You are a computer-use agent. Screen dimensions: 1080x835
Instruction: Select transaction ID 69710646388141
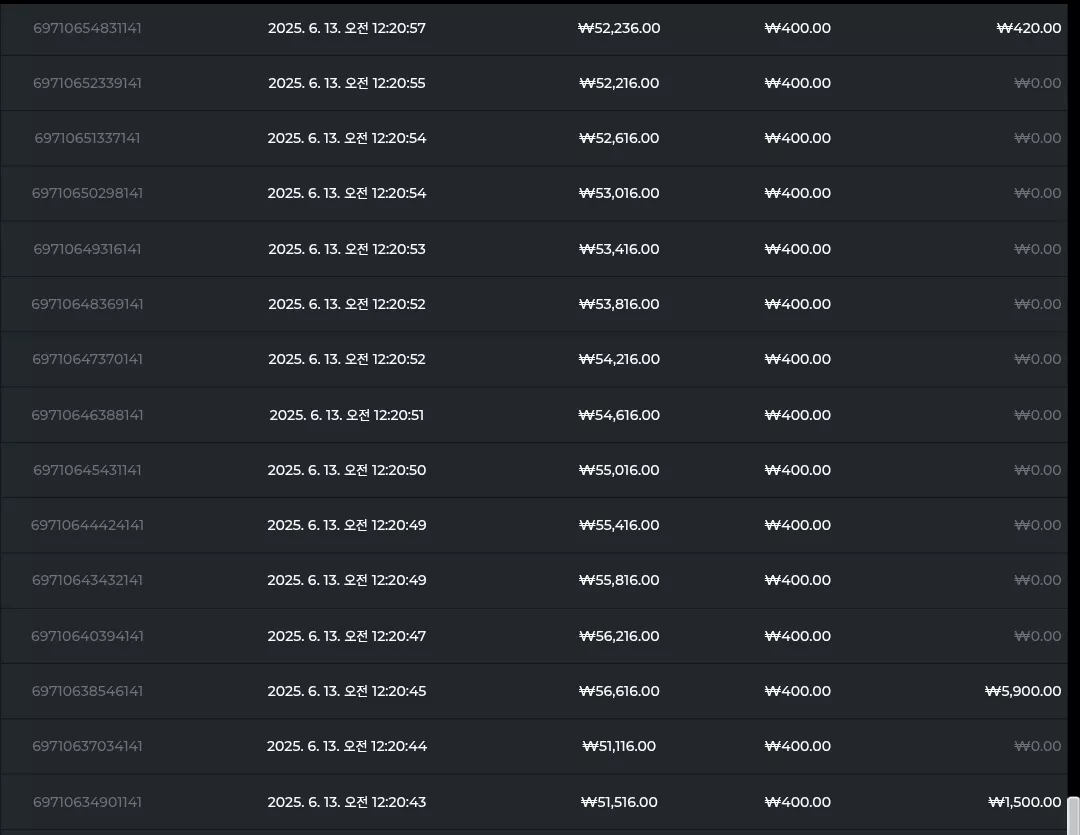pyautogui.click(x=87, y=415)
